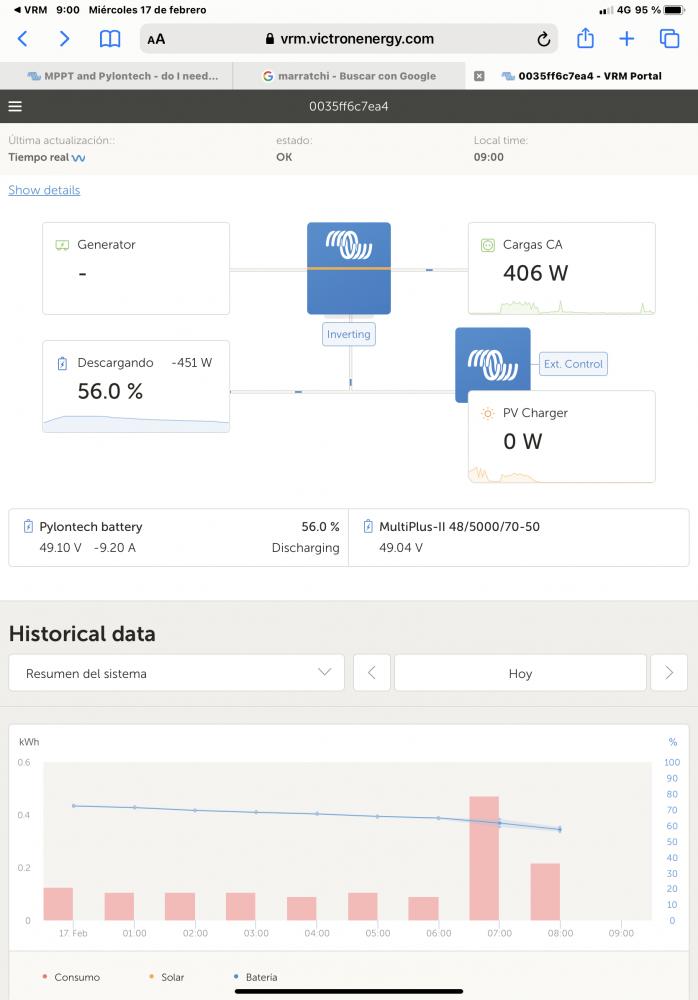
Task: Click the 49.10 V battery voltage
Action: pos(61,548)
